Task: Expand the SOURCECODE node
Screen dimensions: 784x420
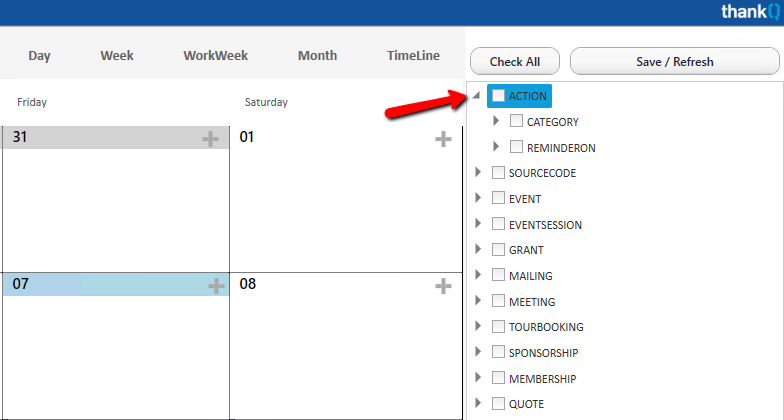Action: coord(478,172)
